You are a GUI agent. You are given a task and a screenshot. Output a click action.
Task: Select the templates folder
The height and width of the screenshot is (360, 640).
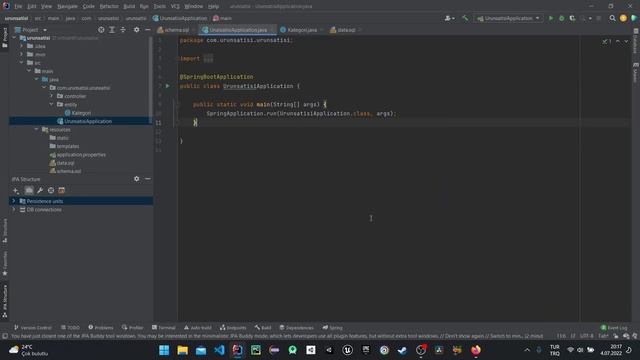pos(68,146)
